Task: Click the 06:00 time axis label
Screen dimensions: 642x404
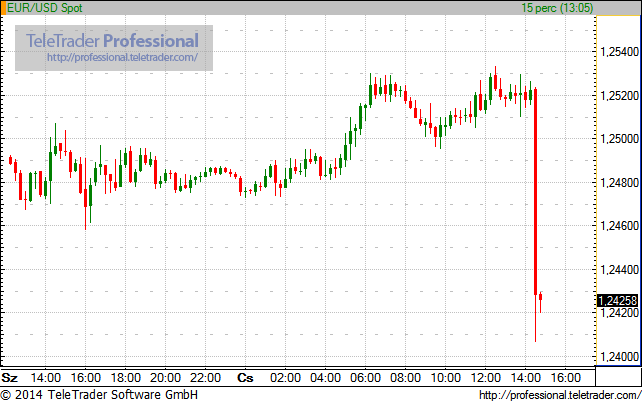Action: pyautogui.click(x=365, y=377)
